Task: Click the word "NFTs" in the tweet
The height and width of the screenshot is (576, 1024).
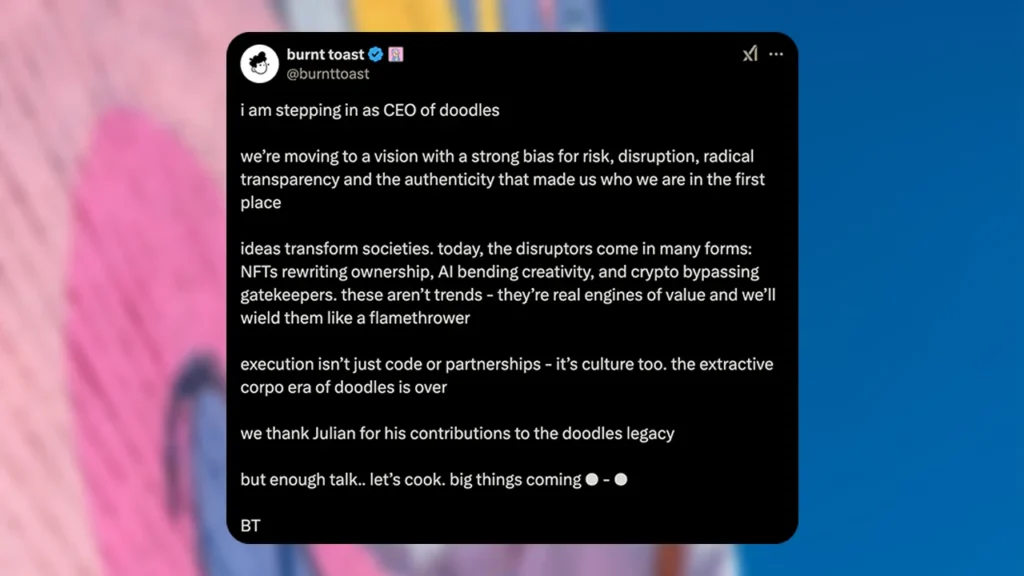Action: (x=259, y=272)
